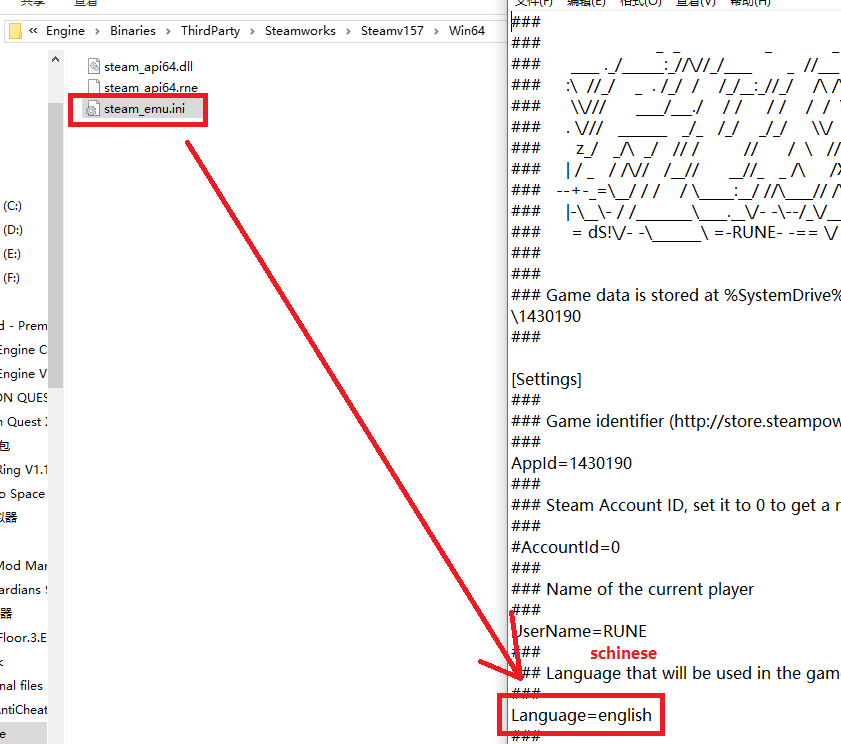Image resolution: width=841 pixels, height=744 pixels.
Task: Select the sidebar item ending in 'Prem'
Action: click(x=24, y=326)
